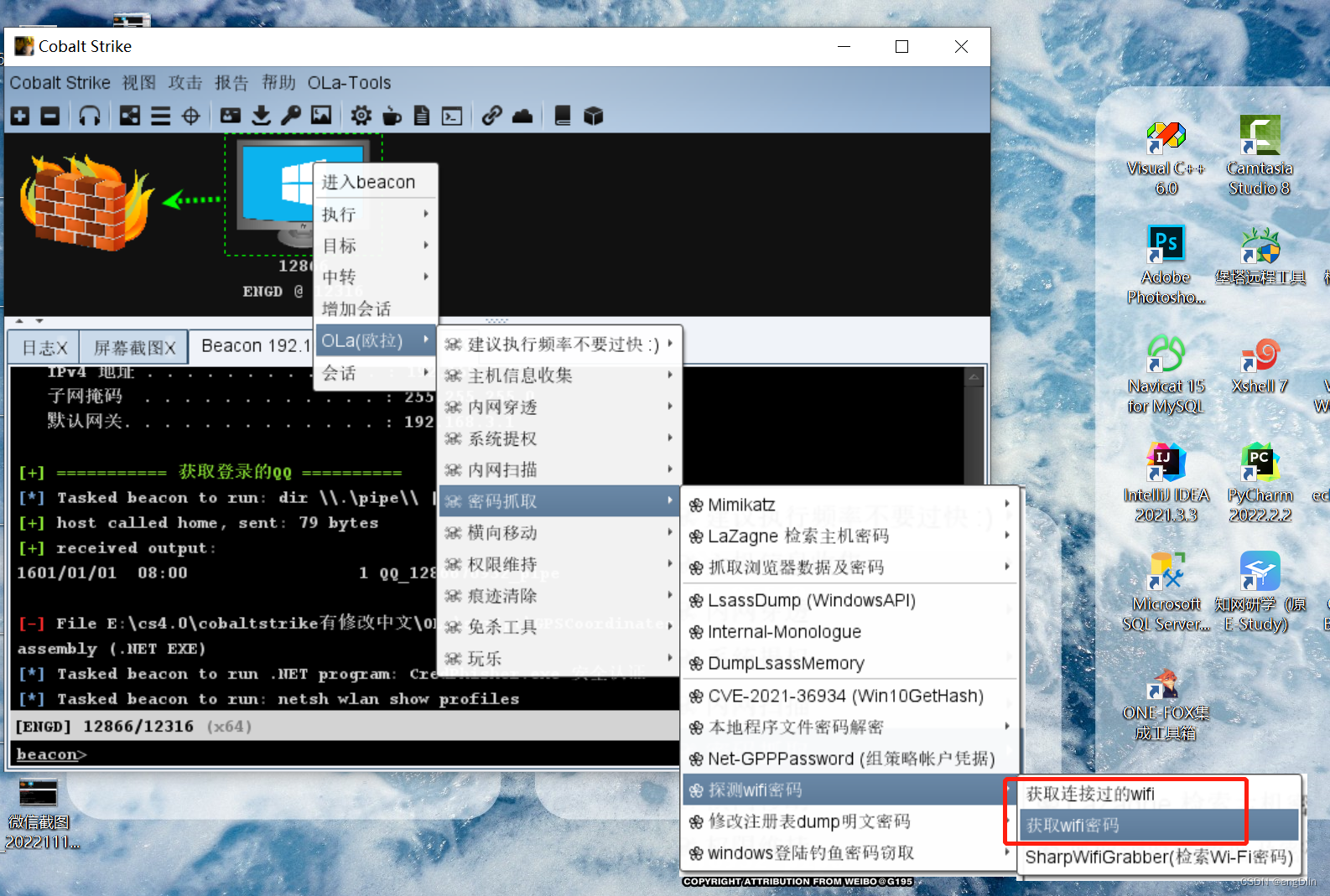Viewport: 1330px width, 896px height.
Task: Expand the 中转 submenu
Action: click(376, 277)
